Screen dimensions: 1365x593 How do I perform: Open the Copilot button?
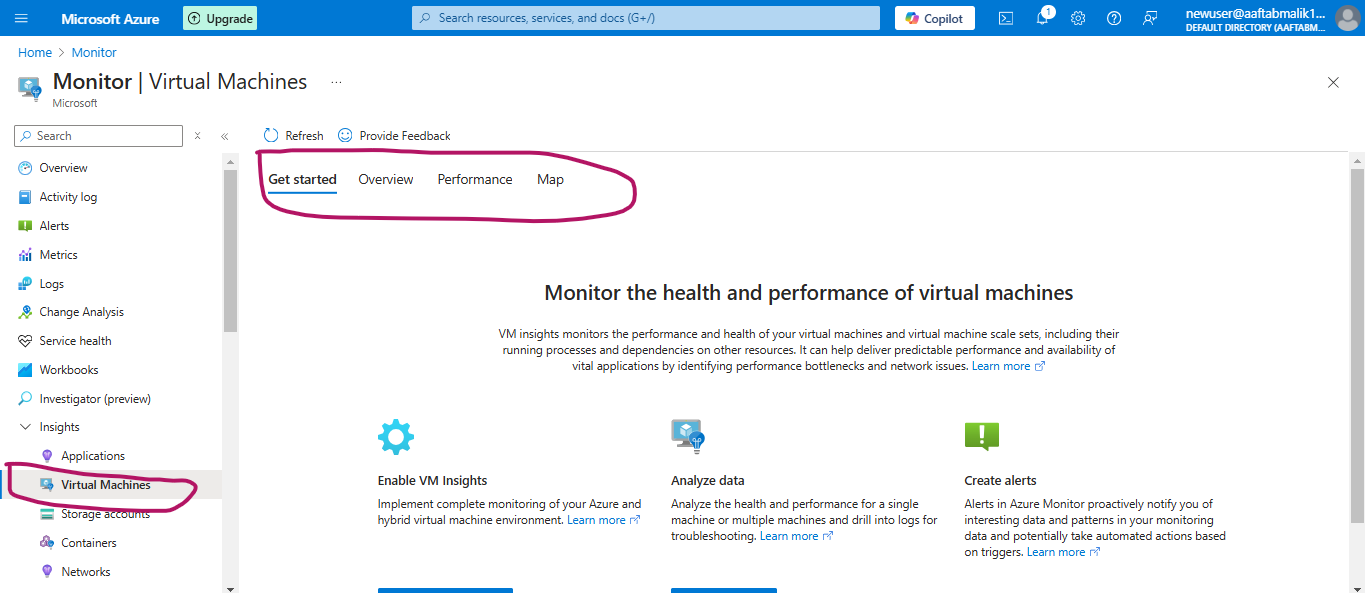(x=934, y=18)
